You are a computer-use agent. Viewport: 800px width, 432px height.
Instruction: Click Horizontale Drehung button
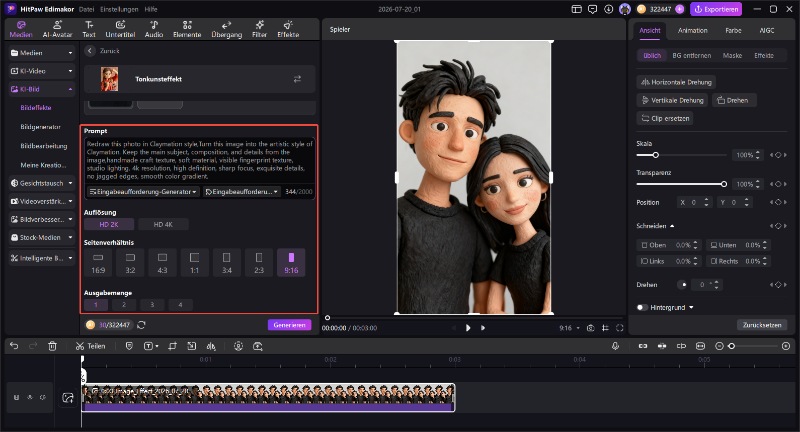(676, 82)
